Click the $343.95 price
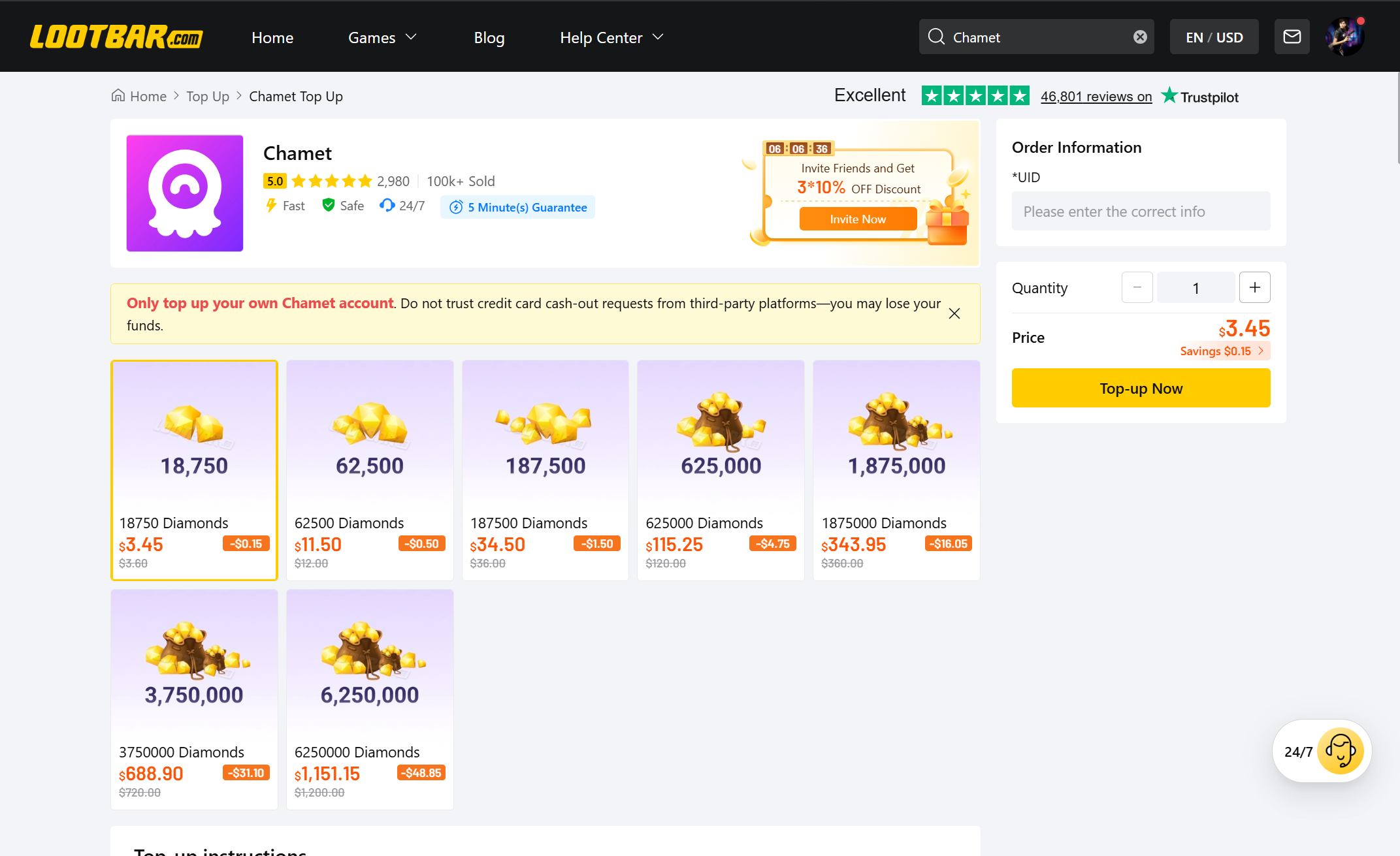Screen dimensions: 1400x856 point(853,545)
